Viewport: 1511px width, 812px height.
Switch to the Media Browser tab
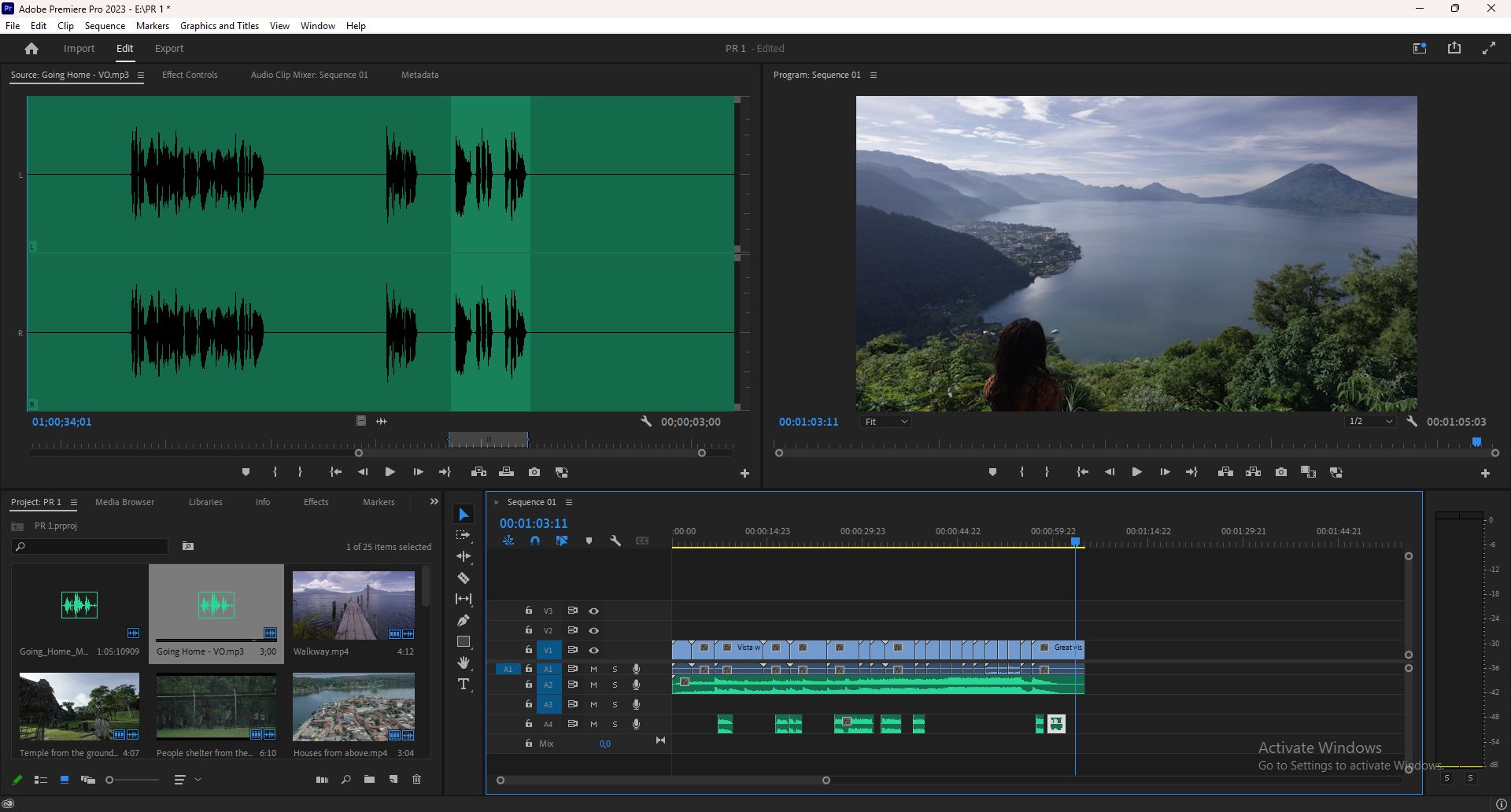point(124,502)
